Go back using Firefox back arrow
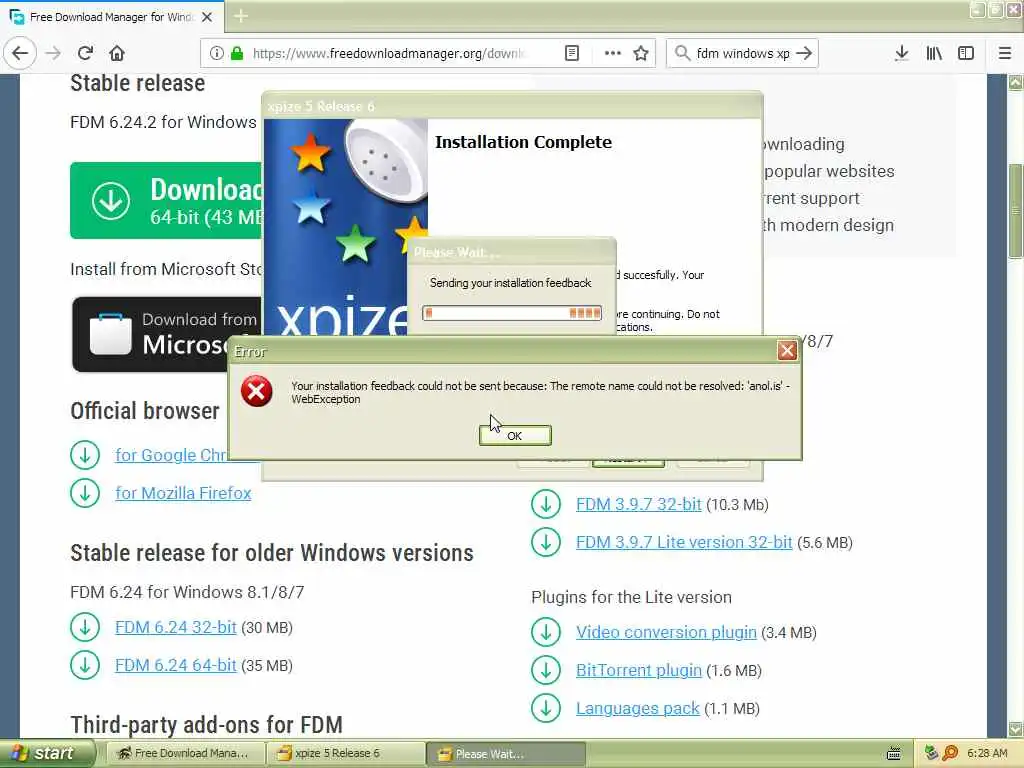1024x768 pixels. click(20, 53)
